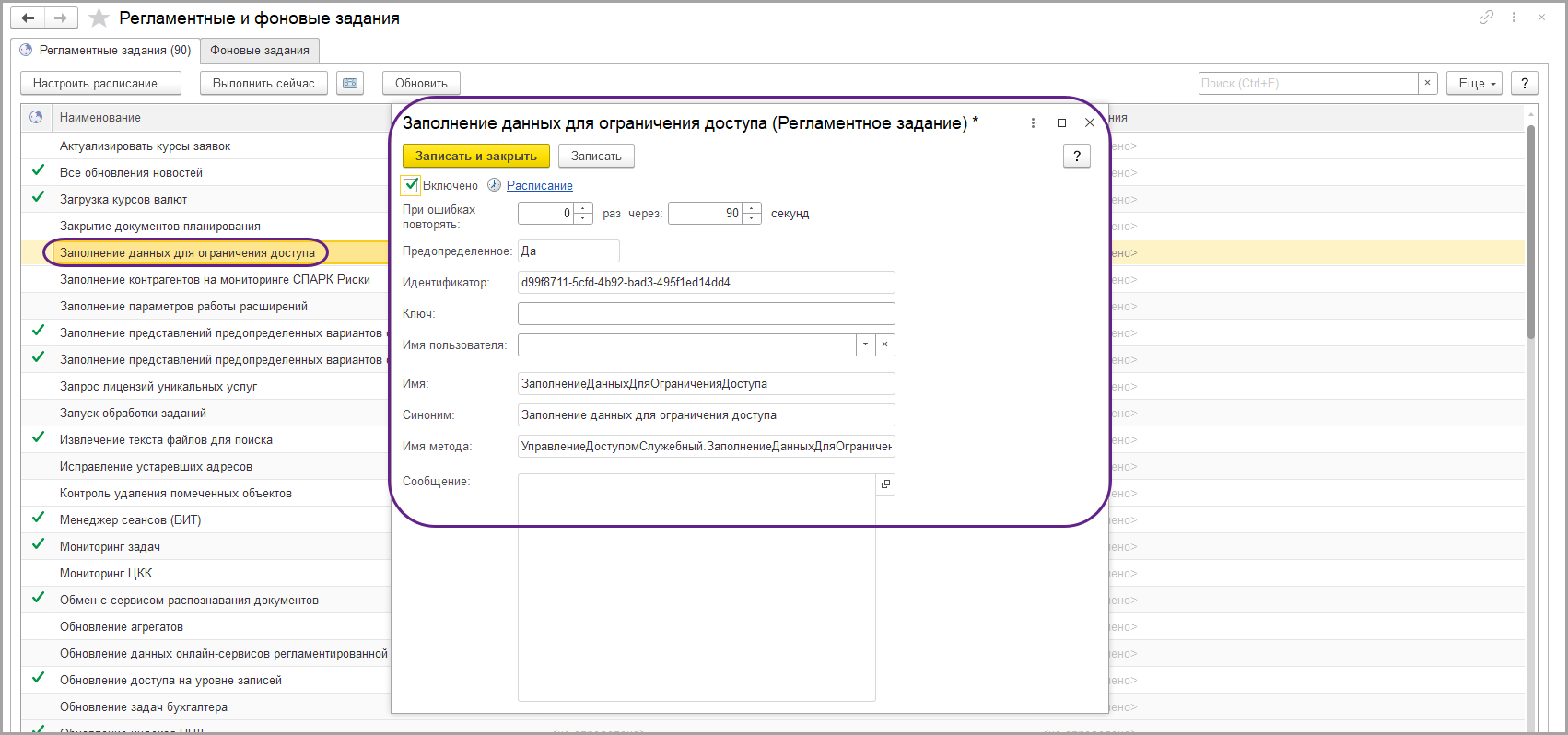Go forward with the right arrow button
This screenshot has width=1568, height=735.
pyautogui.click(x=61, y=18)
